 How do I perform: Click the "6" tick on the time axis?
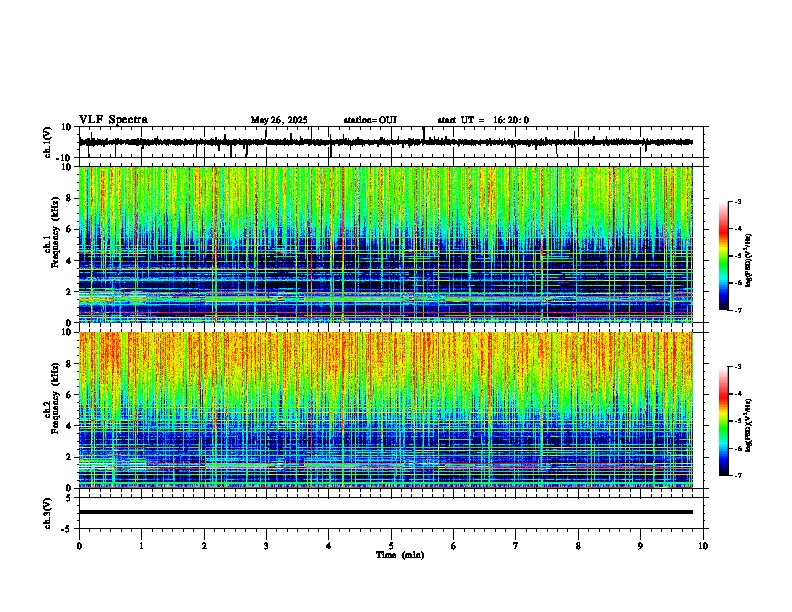(454, 546)
